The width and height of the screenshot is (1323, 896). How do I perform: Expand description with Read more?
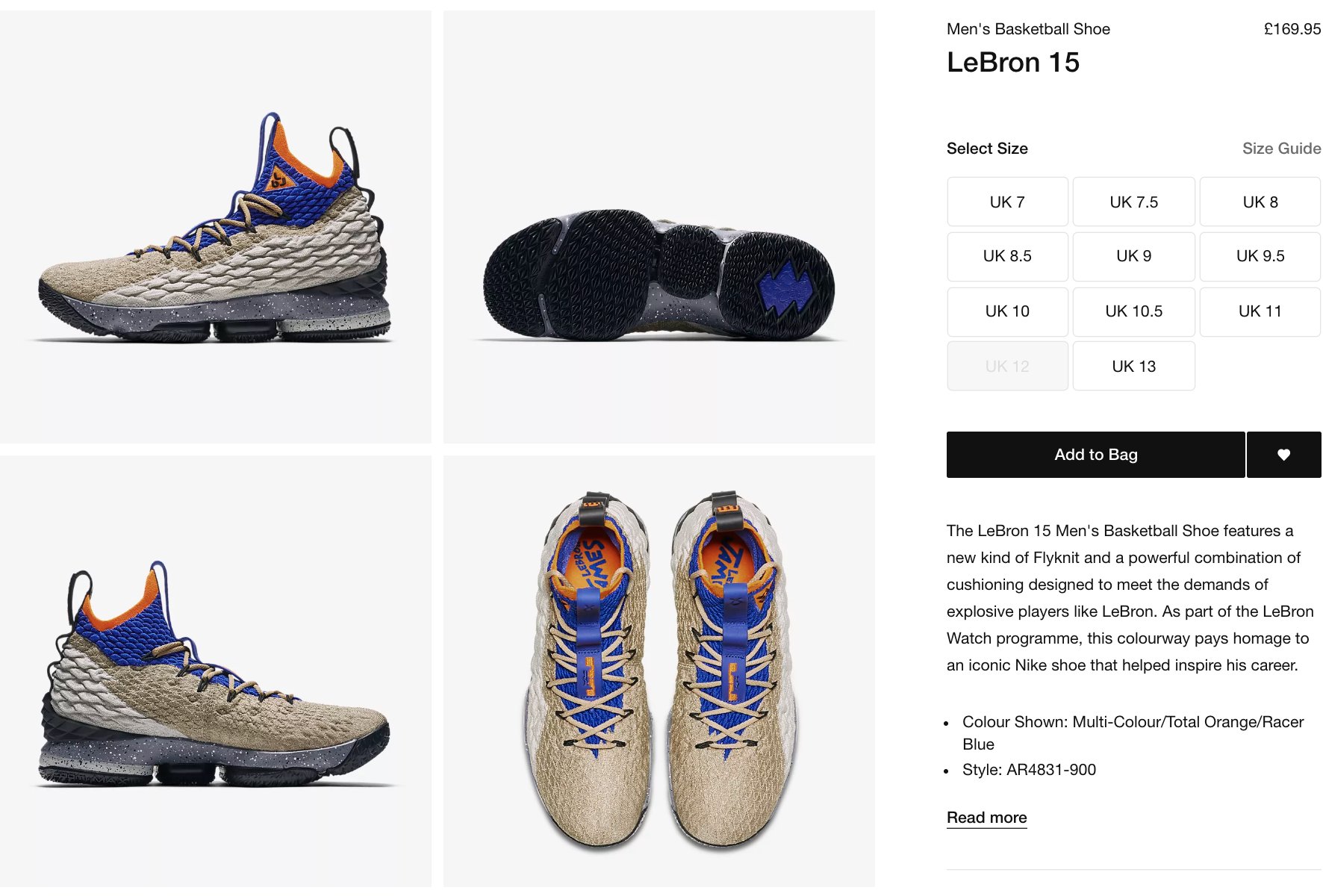coord(986,818)
